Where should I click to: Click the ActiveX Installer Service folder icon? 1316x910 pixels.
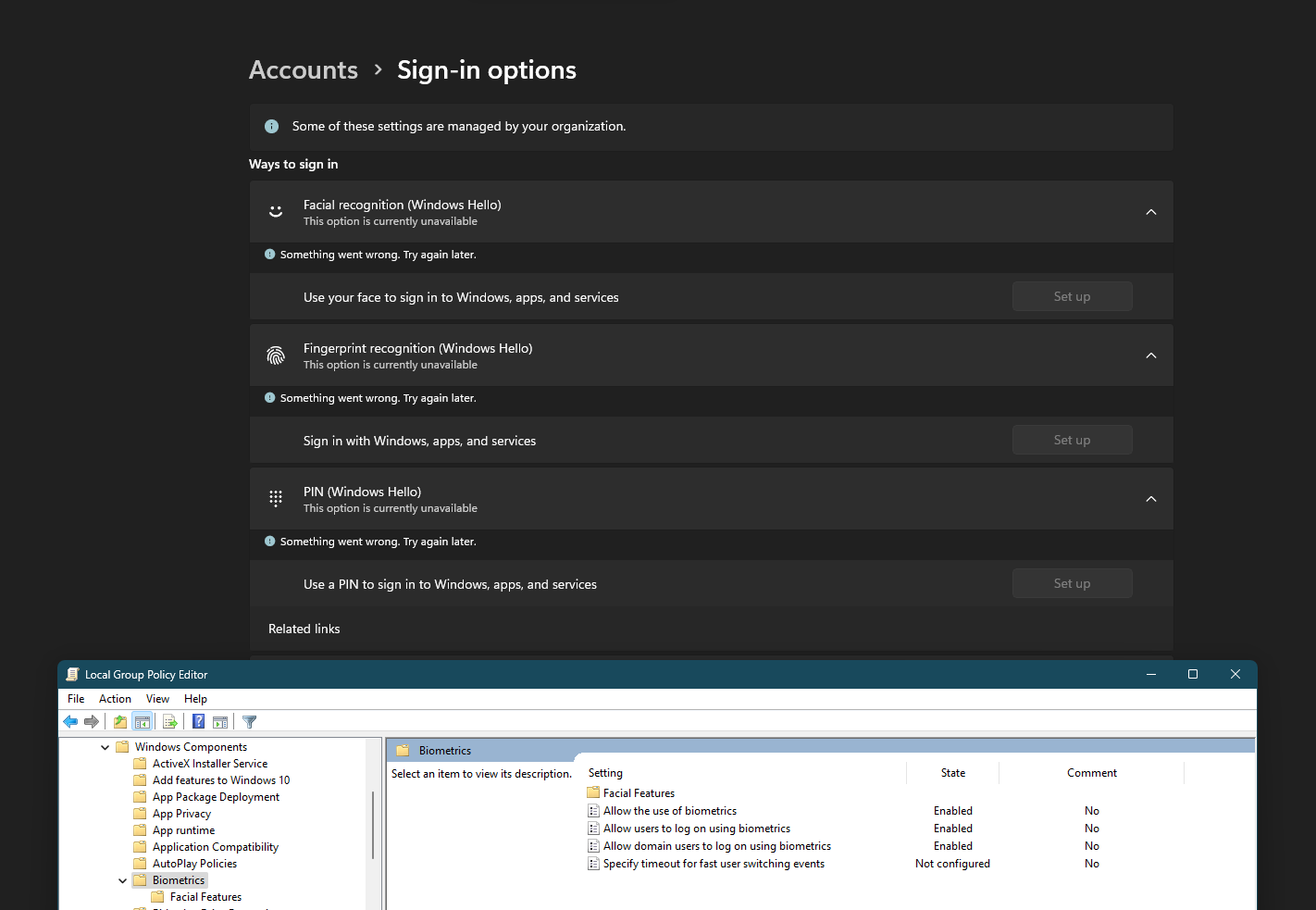pyautogui.click(x=140, y=764)
